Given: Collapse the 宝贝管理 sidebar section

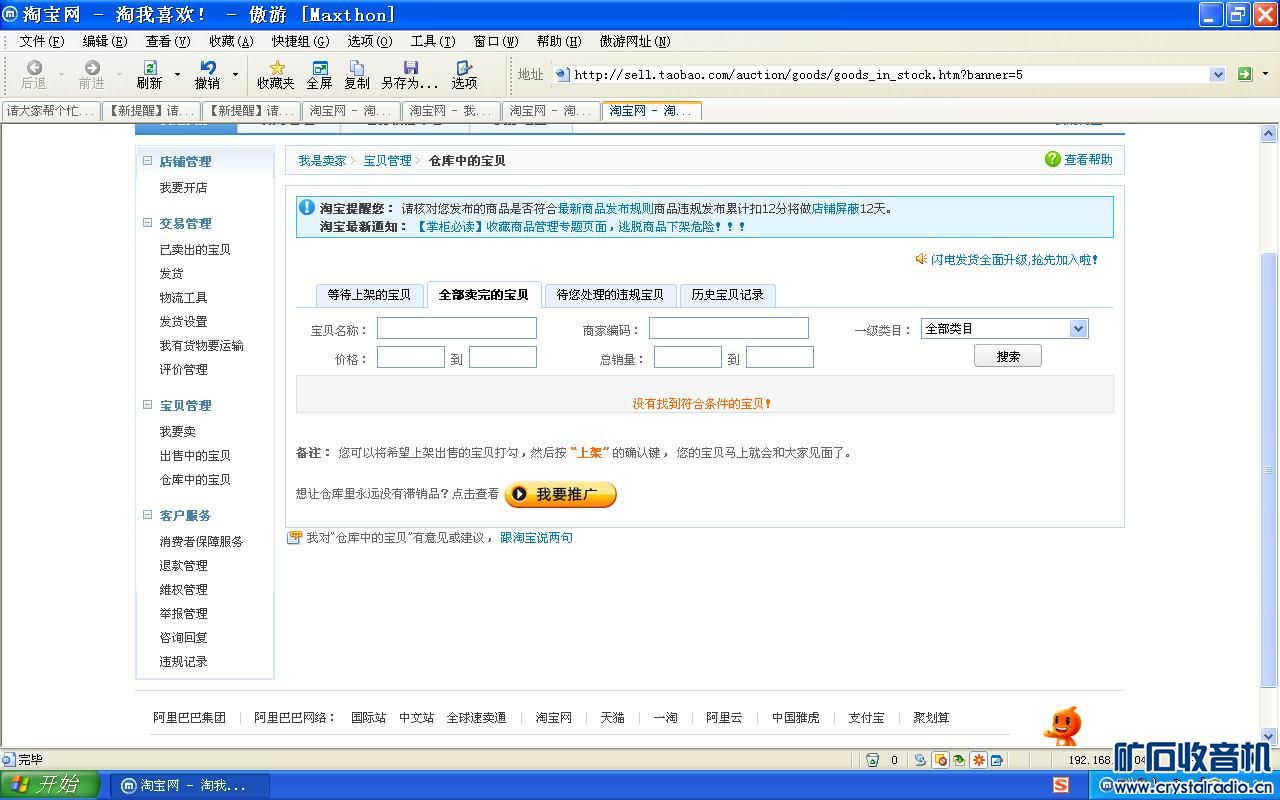Looking at the screenshot, I should click(x=148, y=405).
